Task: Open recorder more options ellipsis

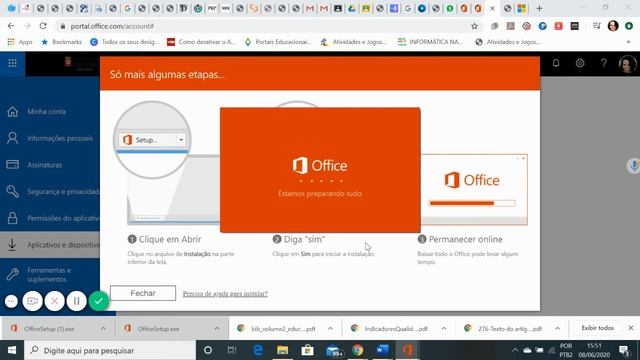Action: coord(11,301)
